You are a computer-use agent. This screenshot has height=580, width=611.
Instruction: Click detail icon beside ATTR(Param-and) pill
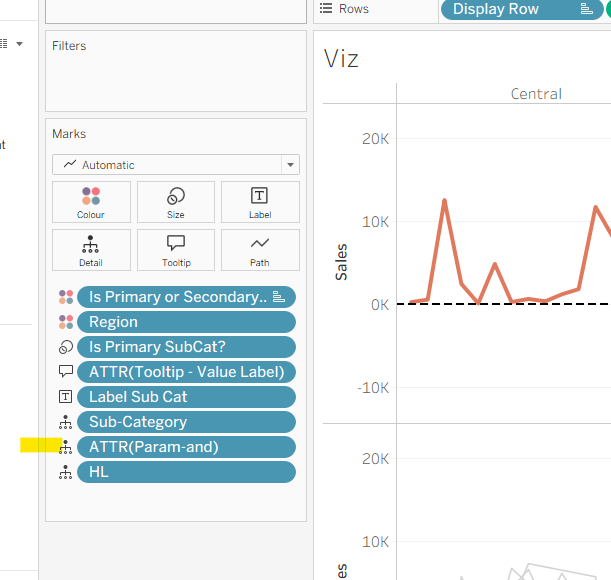point(66,447)
